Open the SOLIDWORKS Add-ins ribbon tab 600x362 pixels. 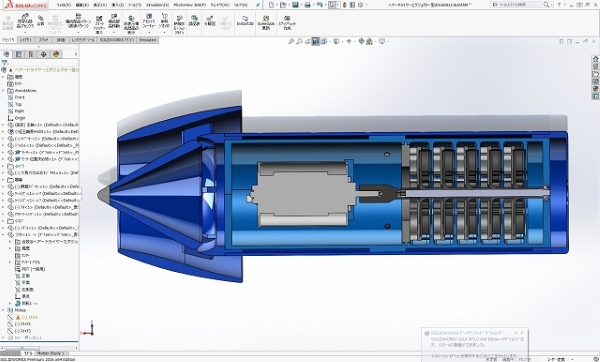[117, 40]
